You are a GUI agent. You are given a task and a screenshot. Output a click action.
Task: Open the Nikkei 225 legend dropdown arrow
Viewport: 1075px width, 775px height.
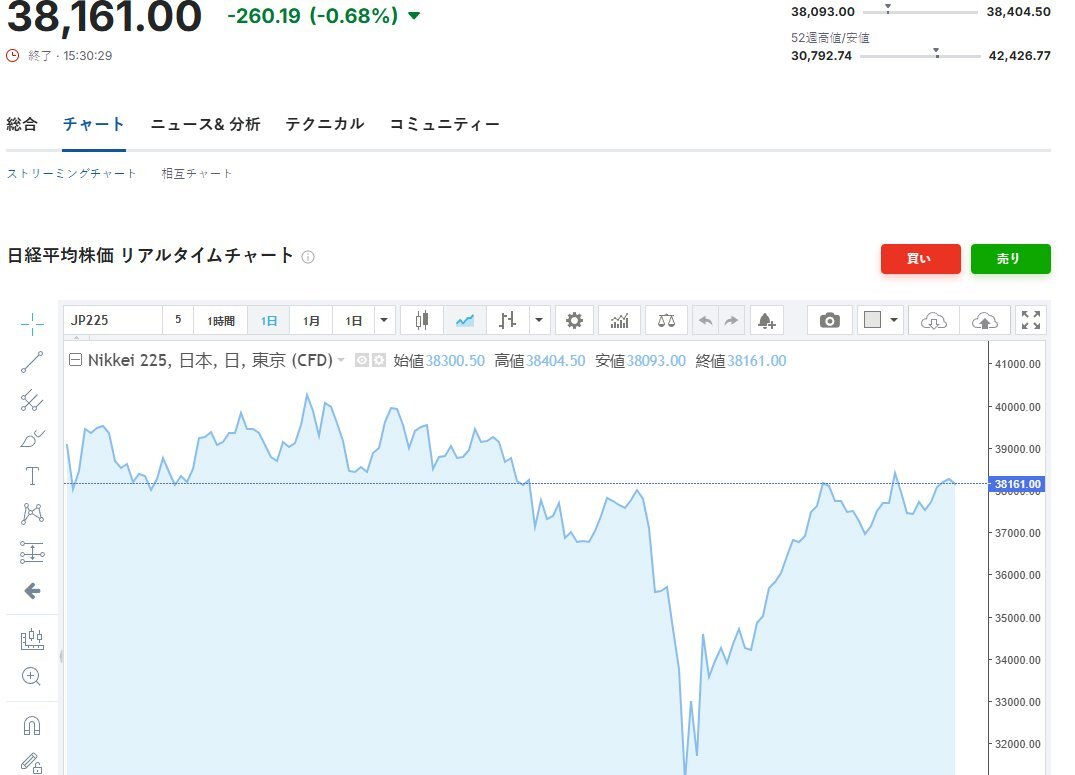point(341,360)
